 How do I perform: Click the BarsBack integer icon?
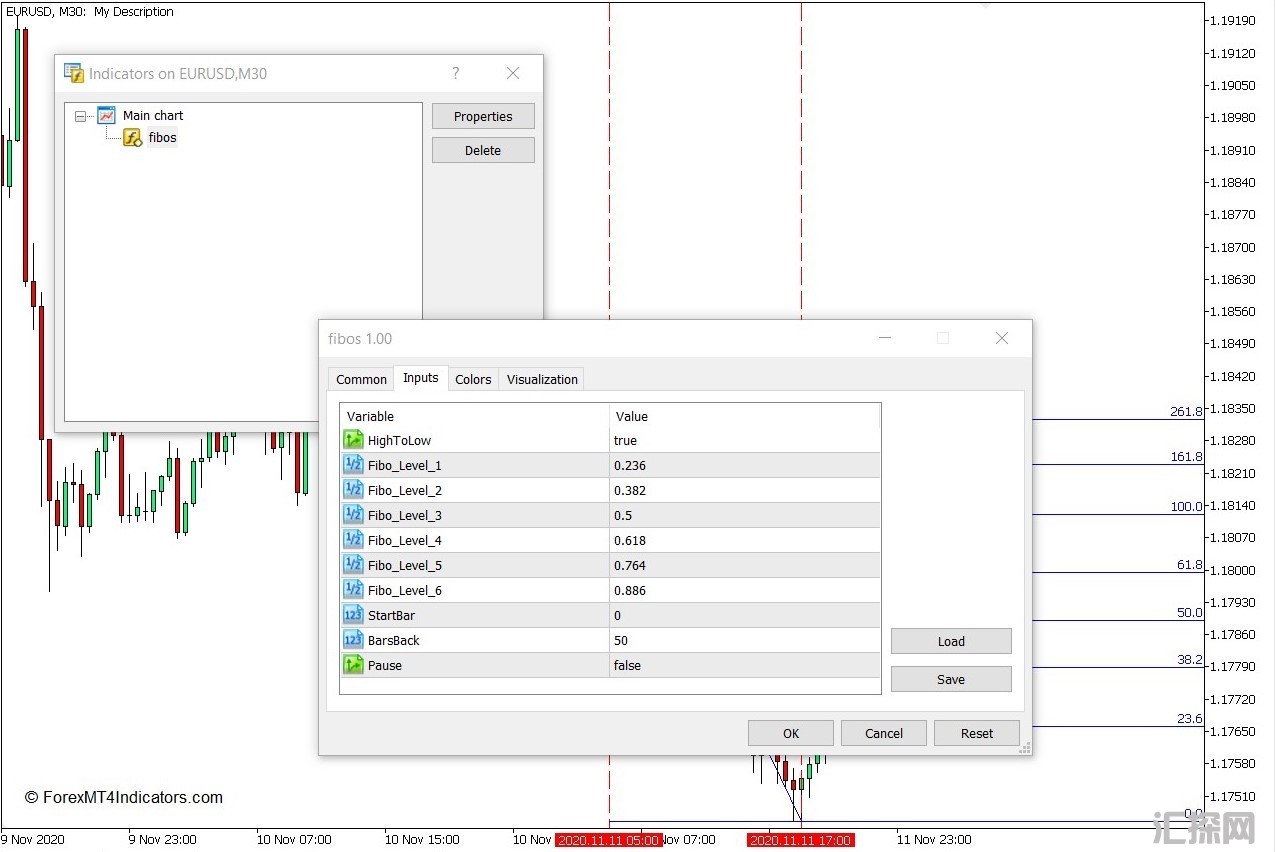point(353,640)
